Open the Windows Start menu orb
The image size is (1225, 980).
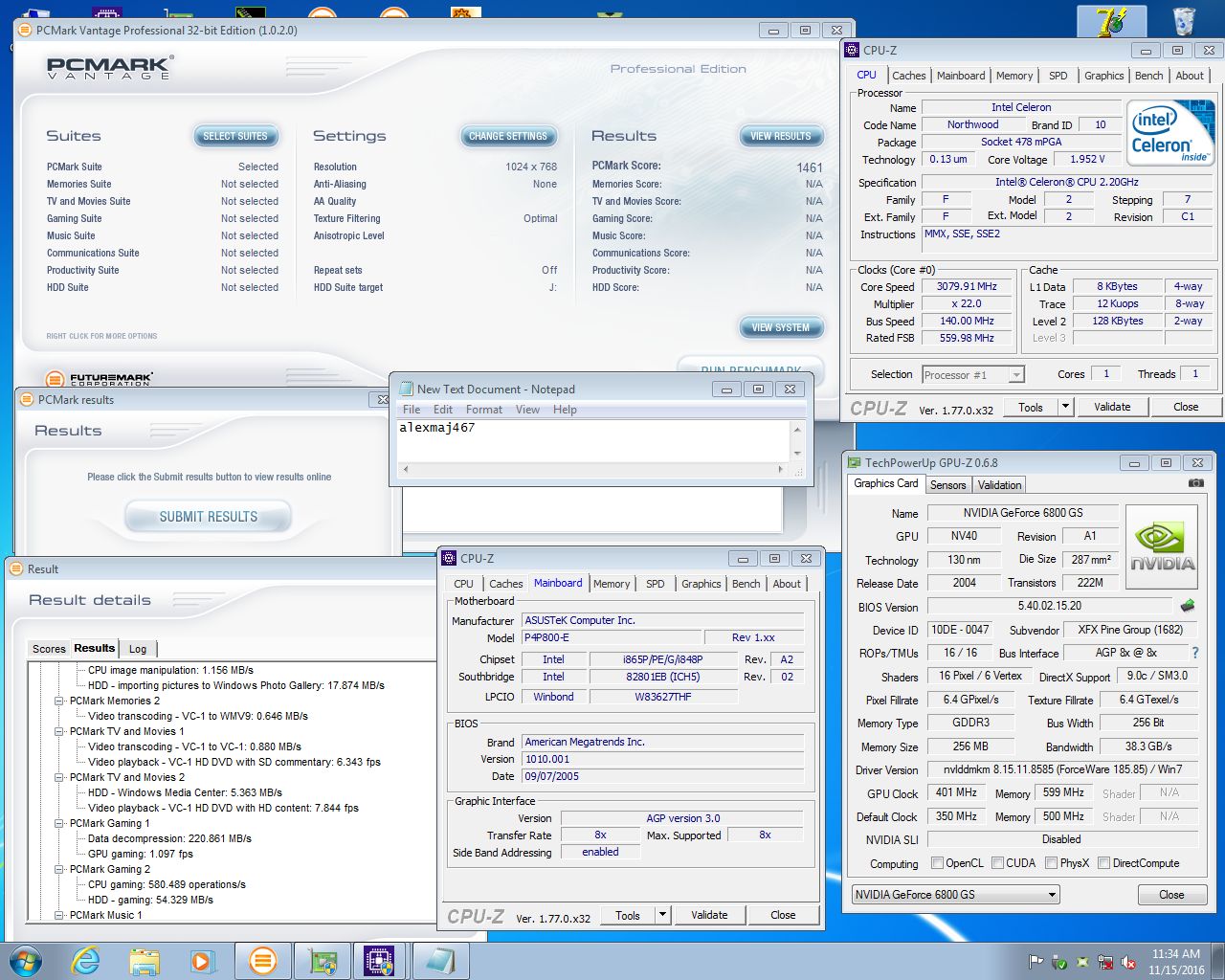[x=25, y=961]
